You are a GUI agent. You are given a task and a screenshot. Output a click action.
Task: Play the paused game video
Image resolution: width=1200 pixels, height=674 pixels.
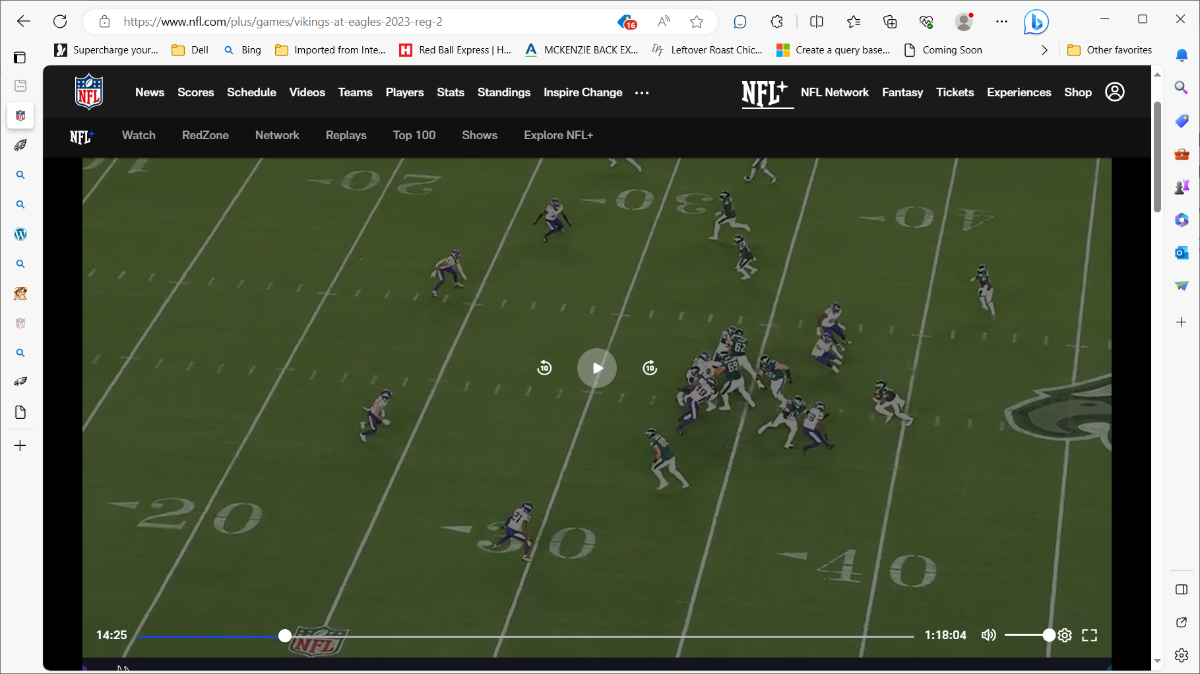pos(597,368)
